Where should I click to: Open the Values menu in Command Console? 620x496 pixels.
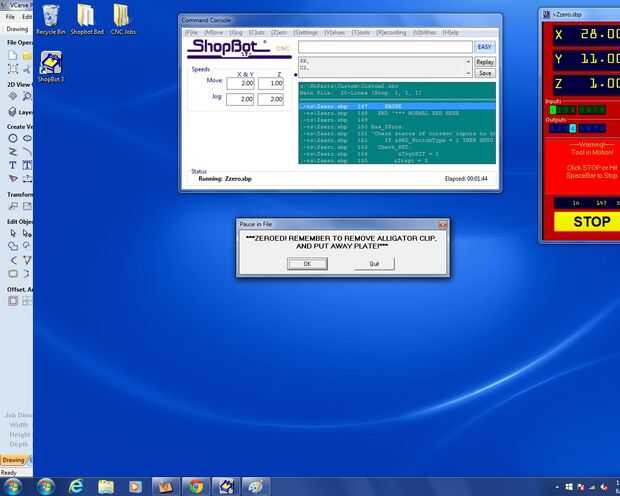point(335,32)
